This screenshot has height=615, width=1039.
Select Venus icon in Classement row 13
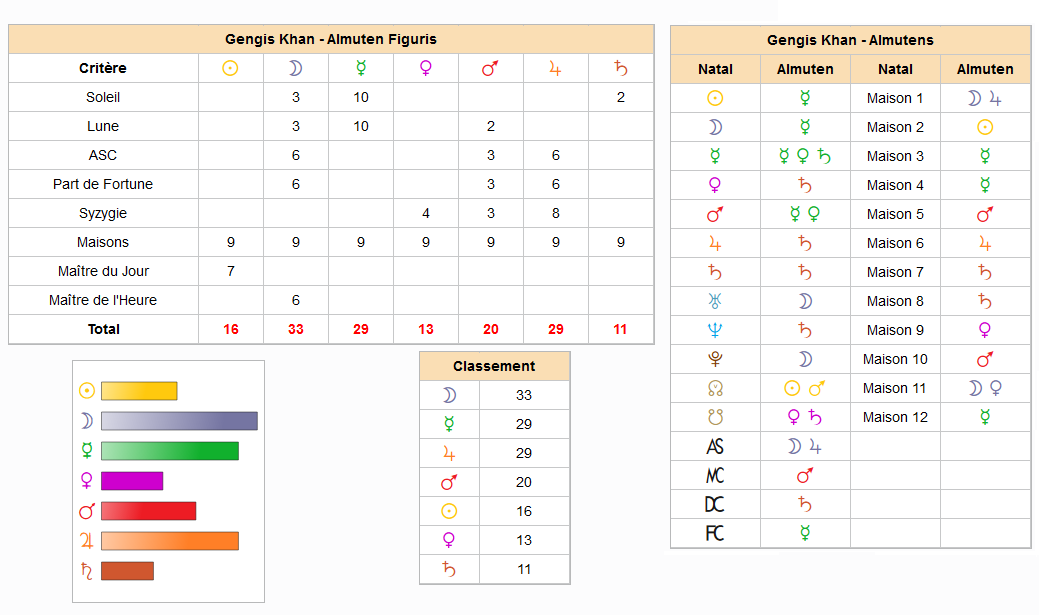tap(449, 540)
